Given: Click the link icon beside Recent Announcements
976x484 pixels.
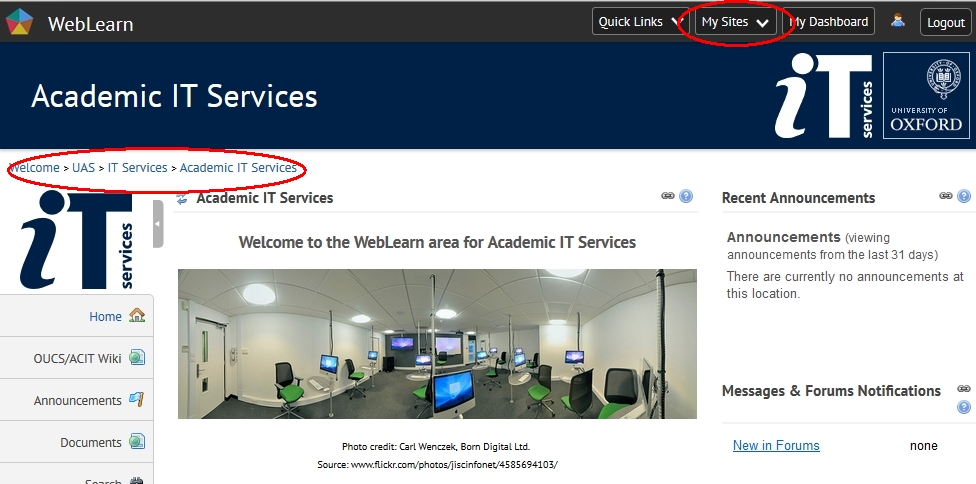Looking at the screenshot, I should (x=946, y=197).
